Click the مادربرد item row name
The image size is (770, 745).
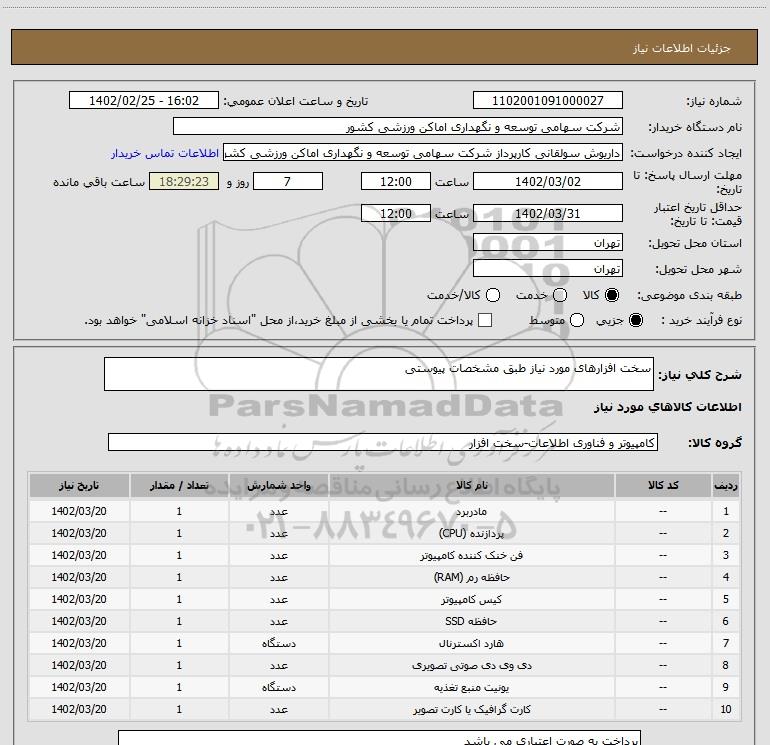(471, 512)
